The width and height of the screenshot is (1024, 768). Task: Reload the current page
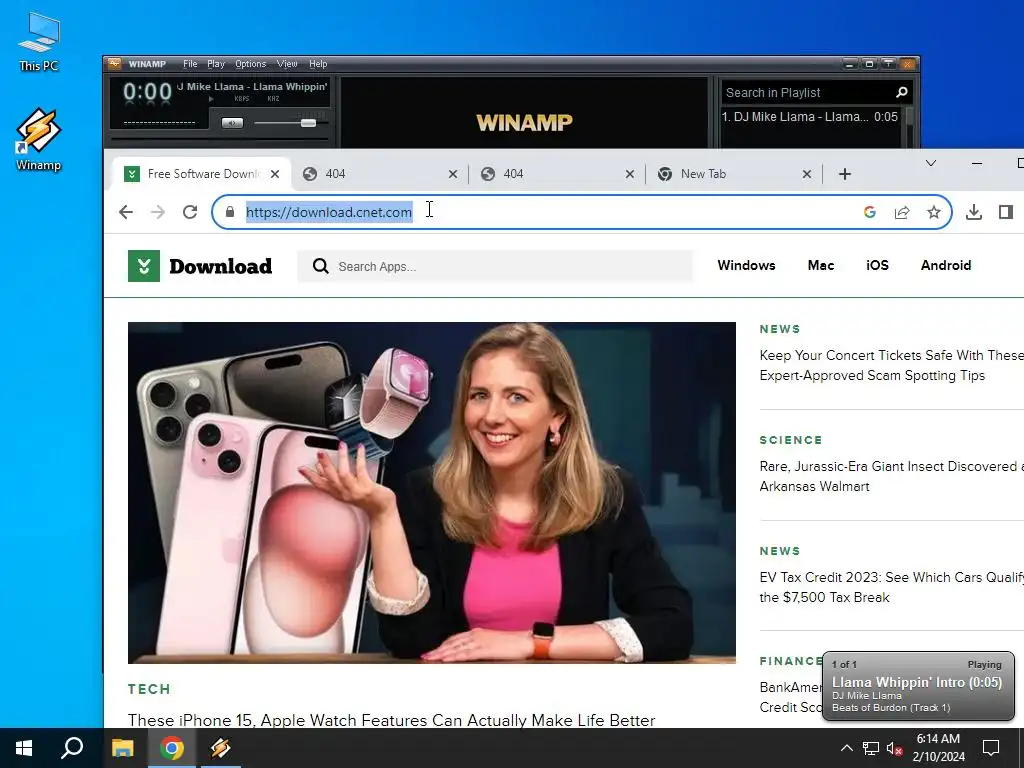[x=190, y=212]
